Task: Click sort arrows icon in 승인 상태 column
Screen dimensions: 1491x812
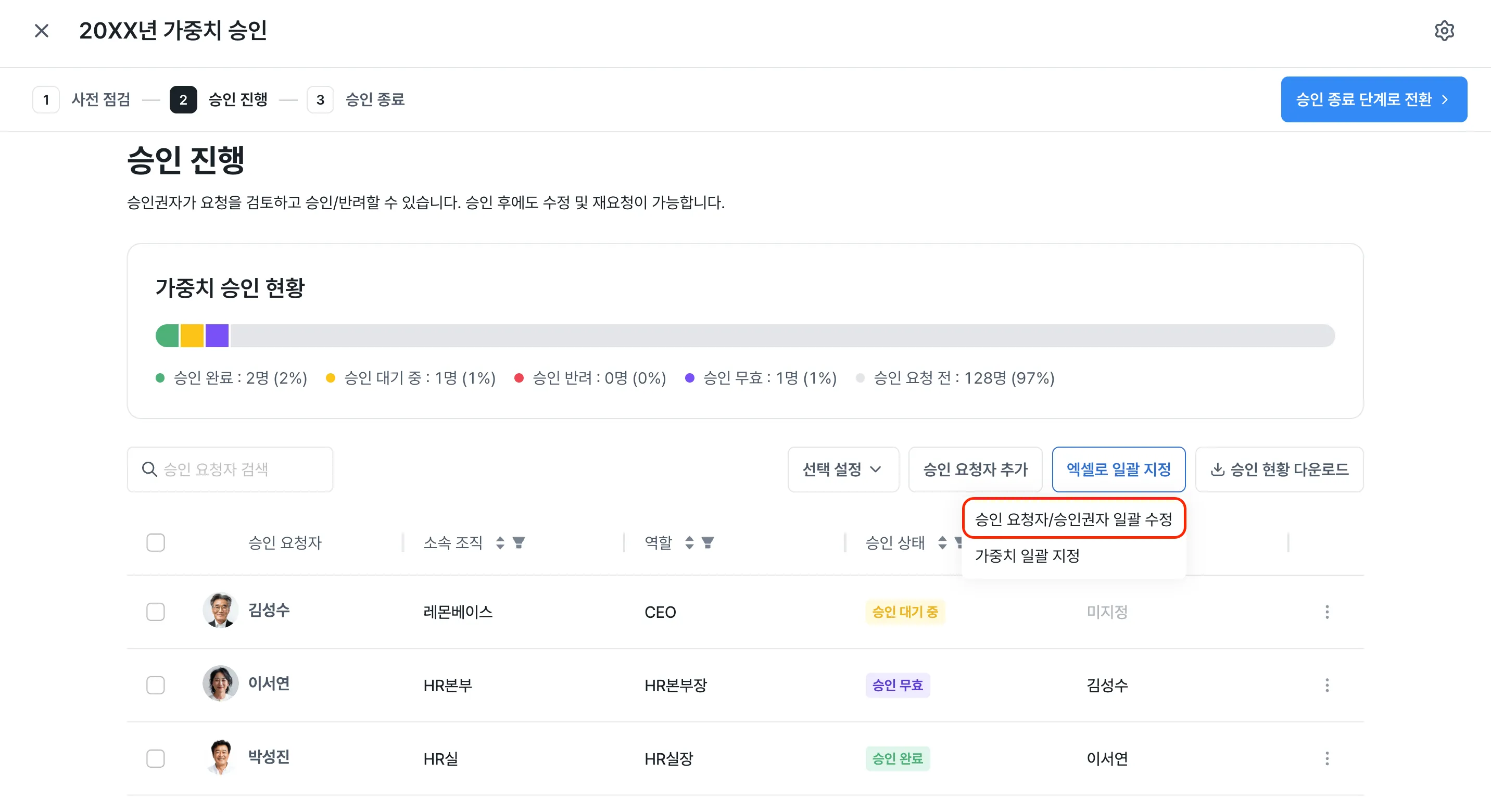Action: pyautogui.click(x=942, y=542)
